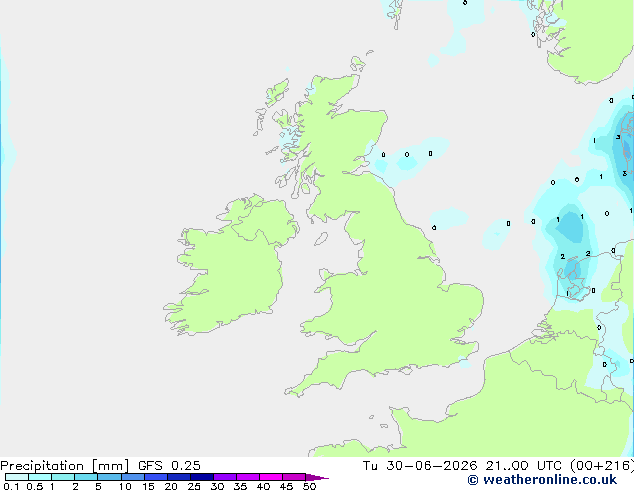This screenshot has width=634, height=490.
Task: Click the '50' legend scale label
Action: [309, 486]
